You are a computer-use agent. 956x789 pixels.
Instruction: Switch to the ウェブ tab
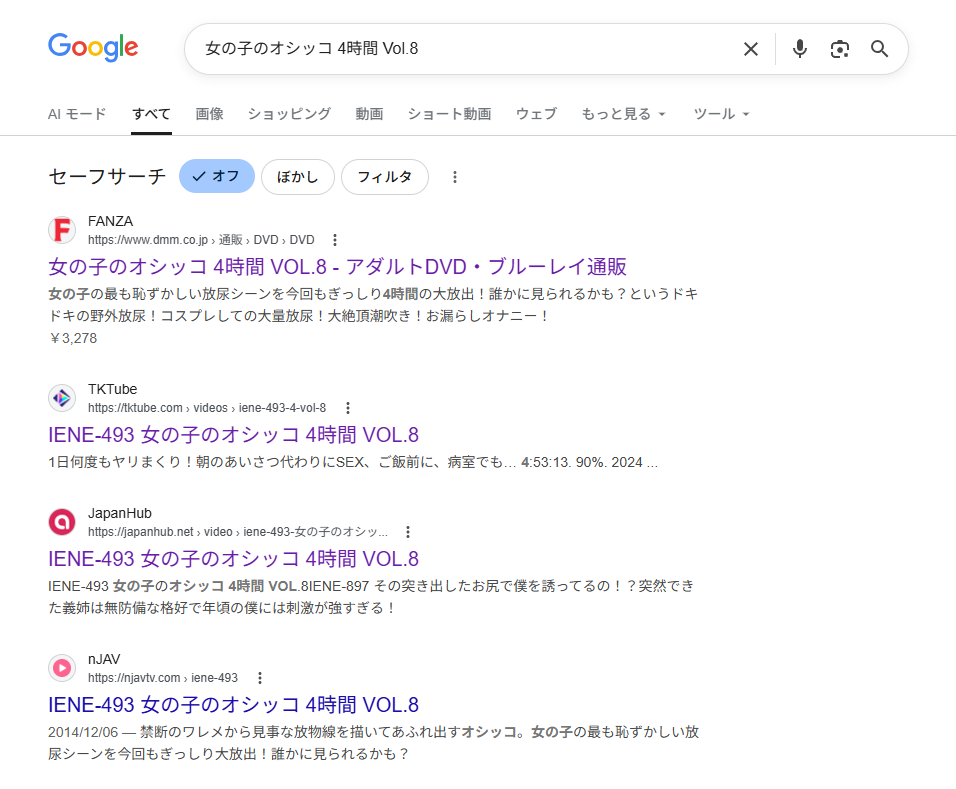click(537, 114)
